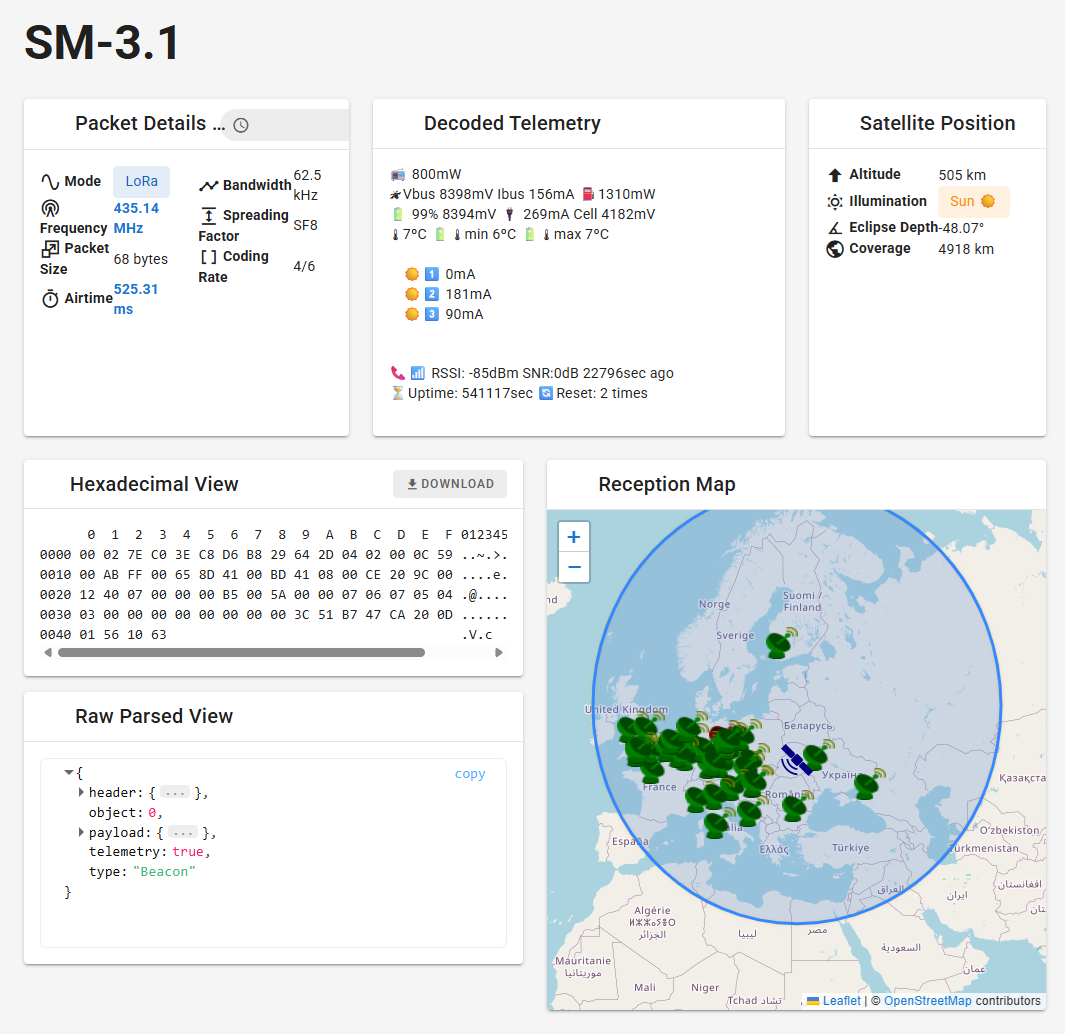Viewport: 1065px width, 1034px height.
Task: Toggle the Sun illumination badge
Action: (973, 201)
